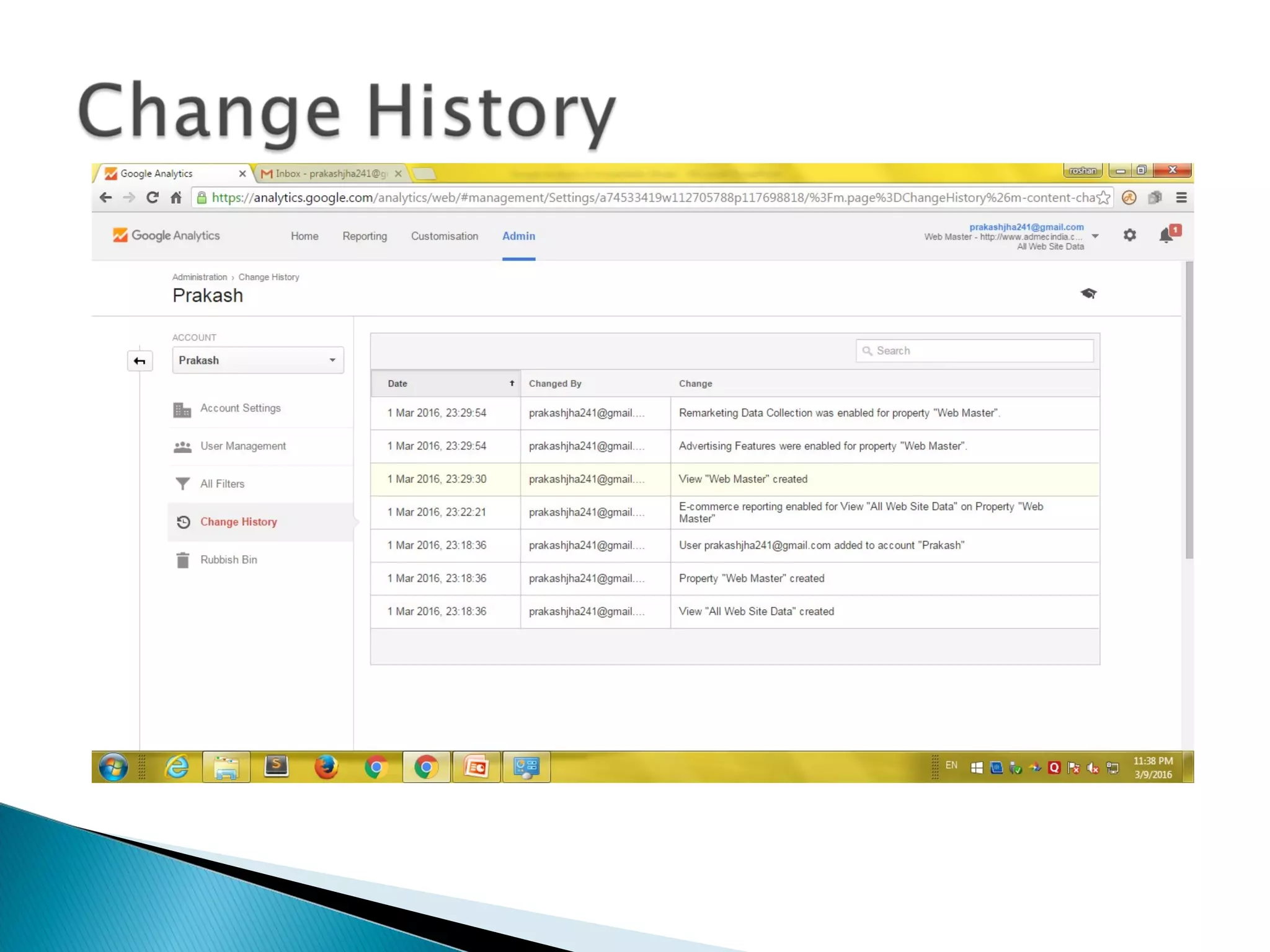Go to the Home tab
The width and height of the screenshot is (1270, 952).
click(x=304, y=236)
